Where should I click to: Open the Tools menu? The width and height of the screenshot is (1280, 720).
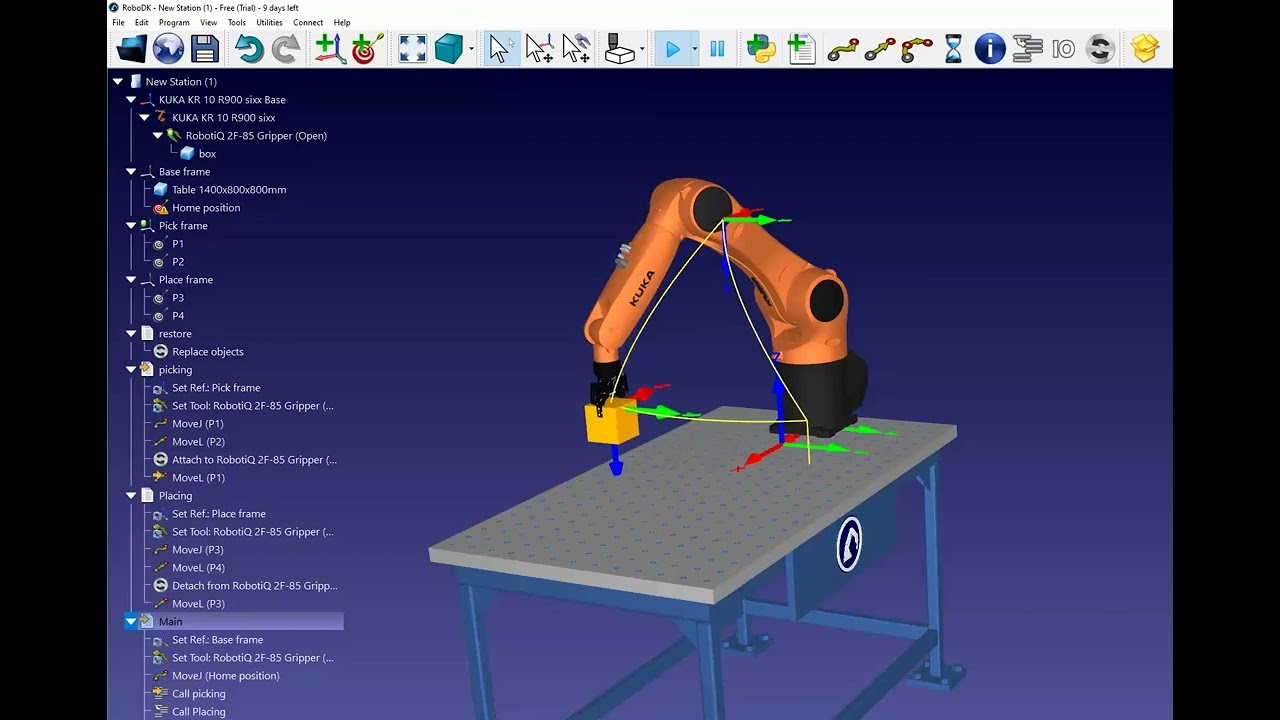click(x=236, y=22)
